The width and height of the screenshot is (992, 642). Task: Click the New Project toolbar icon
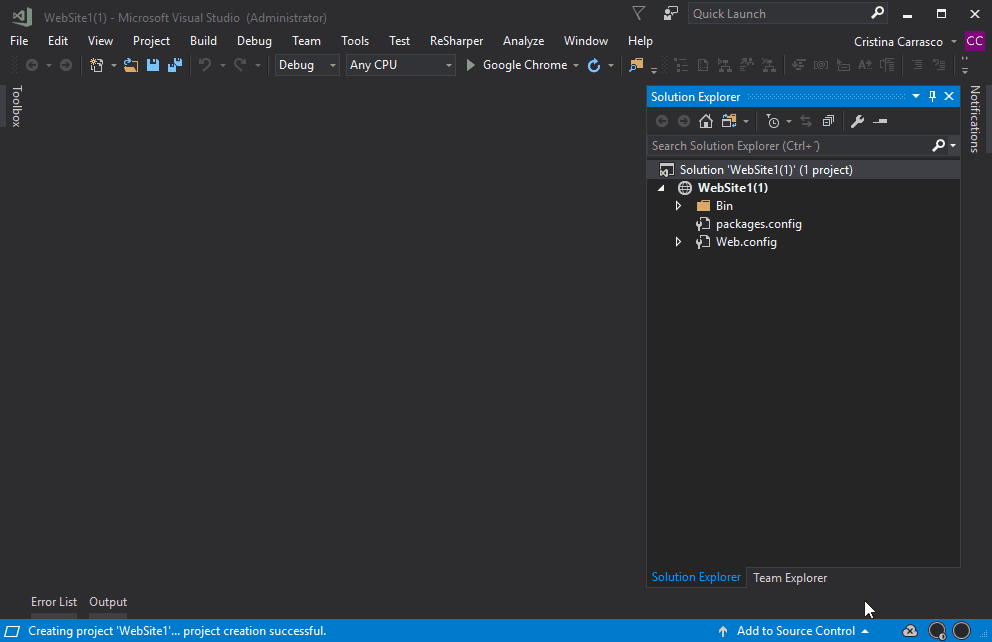point(96,64)
